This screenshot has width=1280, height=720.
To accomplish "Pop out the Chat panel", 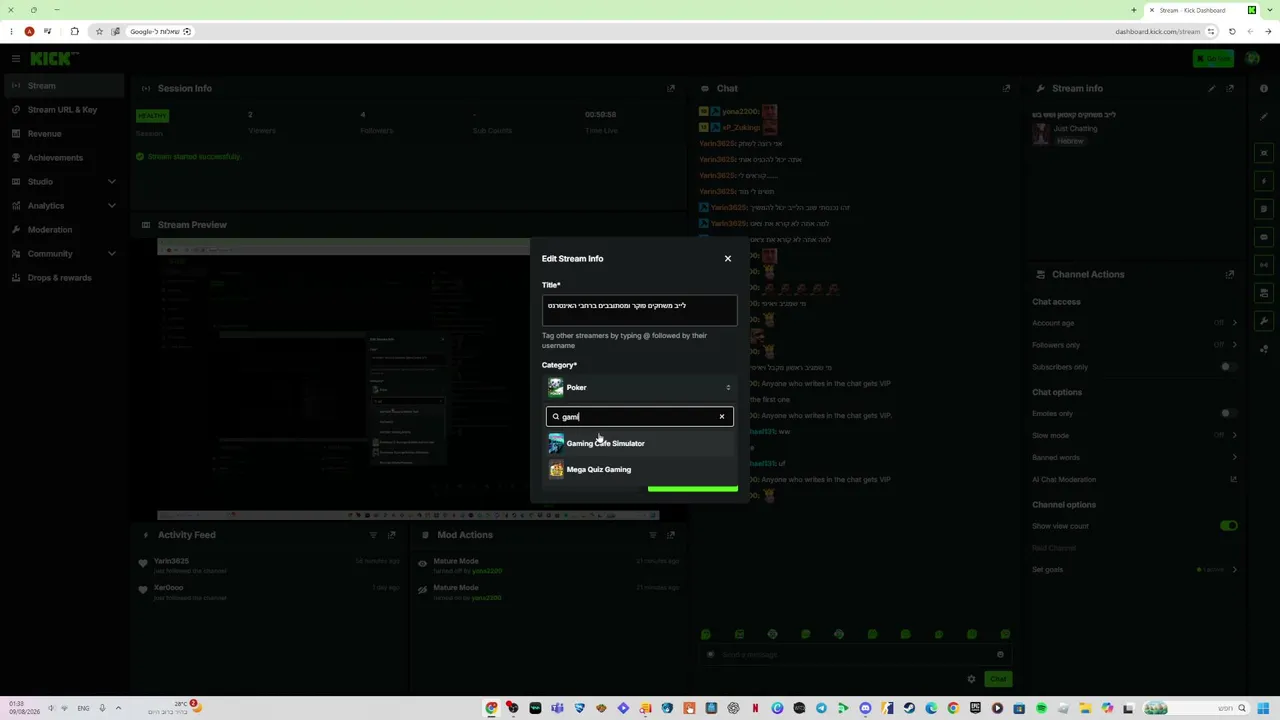I will click(1006, 88).
